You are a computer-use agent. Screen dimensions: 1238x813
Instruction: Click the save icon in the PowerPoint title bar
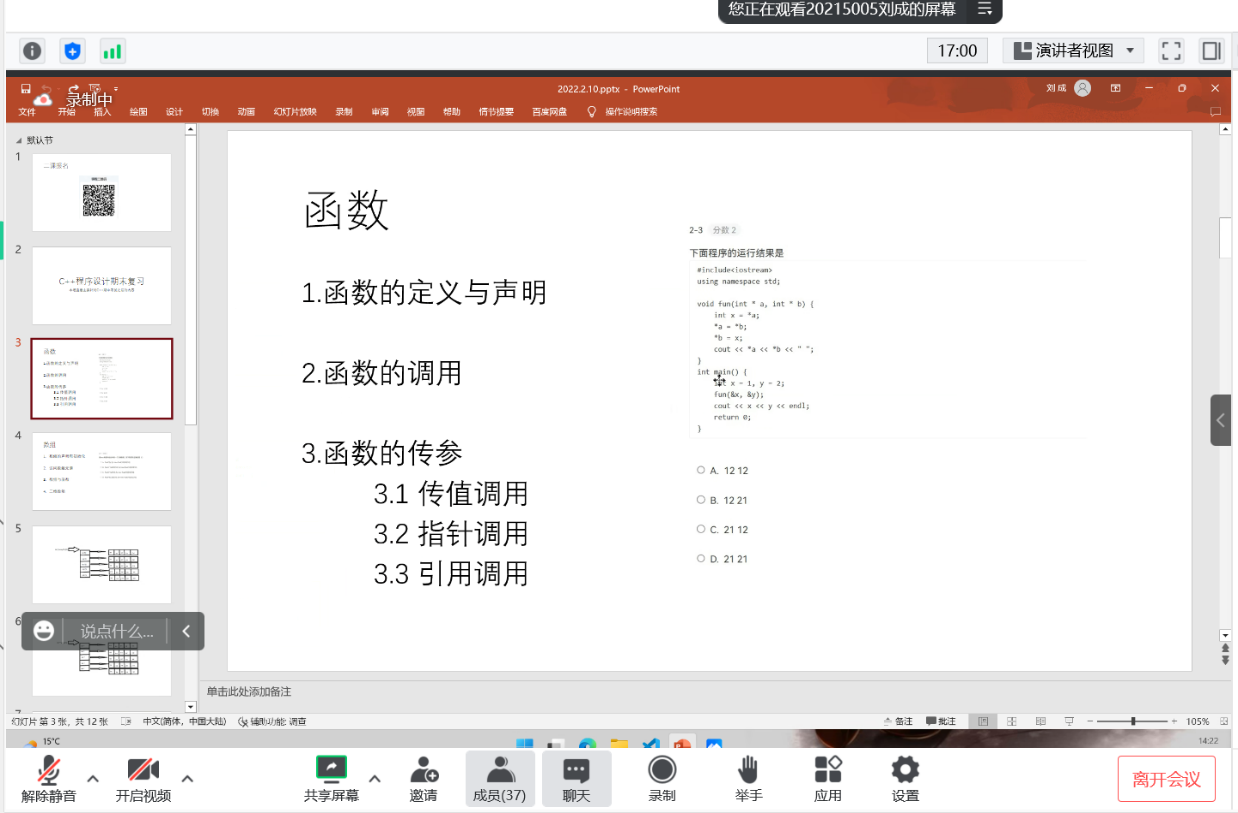[26, 88]
